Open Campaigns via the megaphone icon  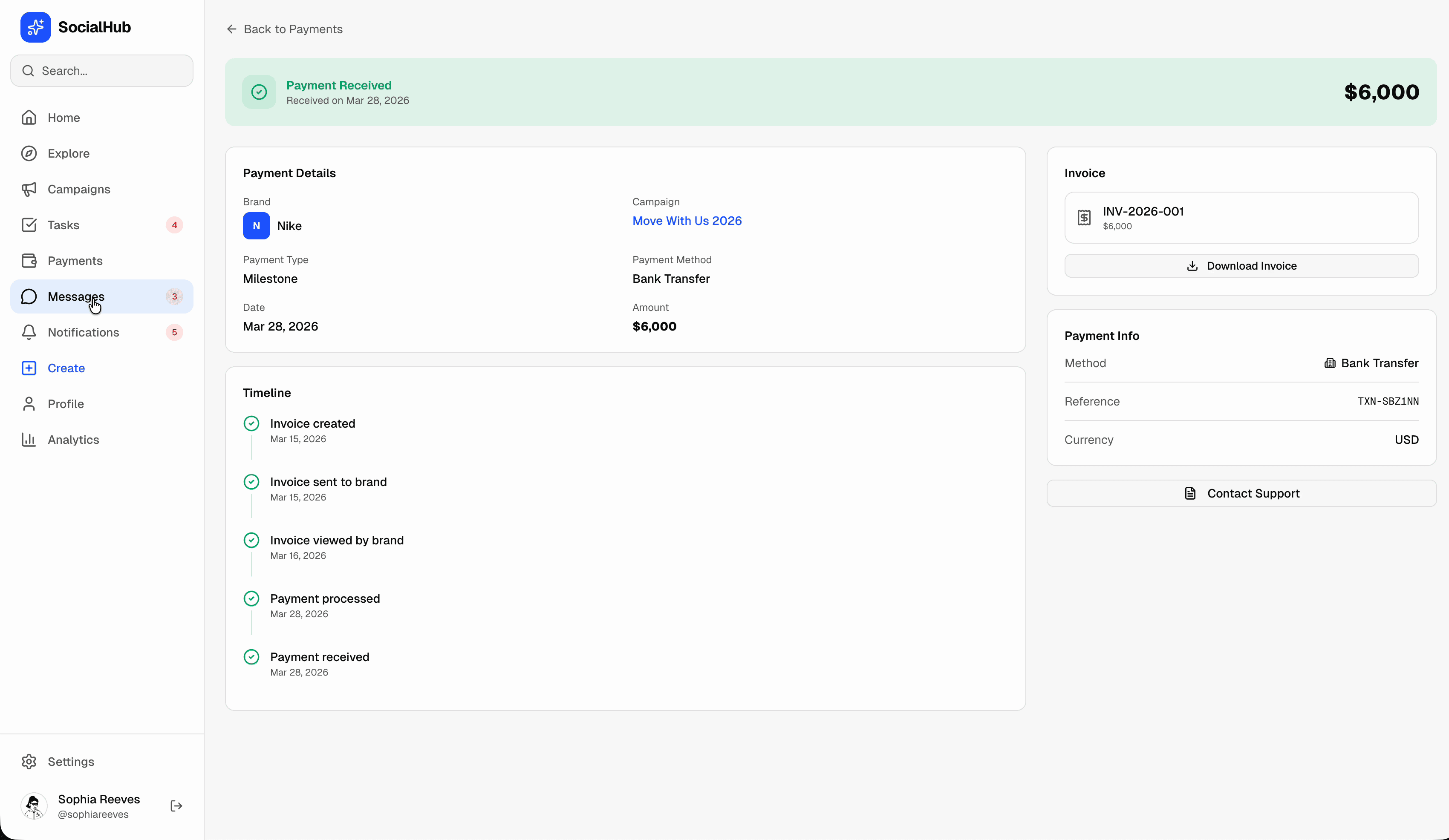(x=29, y=189)
